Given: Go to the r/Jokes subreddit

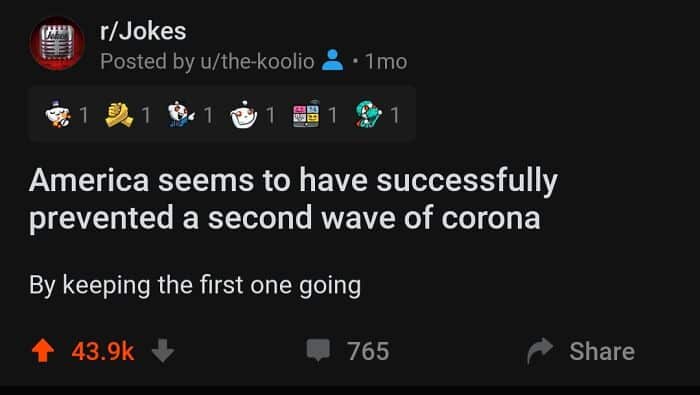Looking at the screenshot, I should coord(143,31).
